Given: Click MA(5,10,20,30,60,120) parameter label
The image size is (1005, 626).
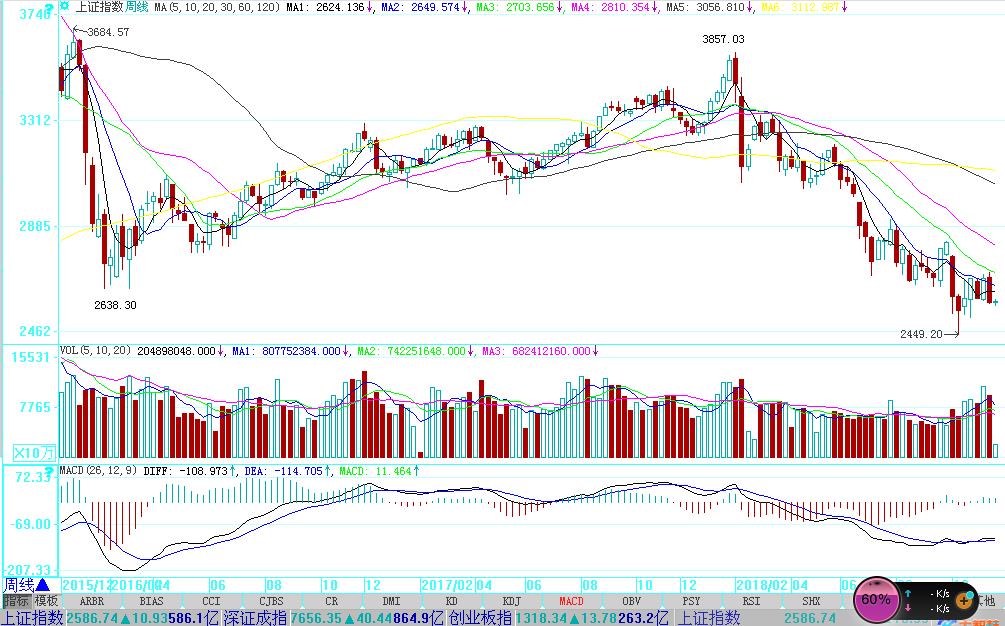Looking at the screenshot, I should pyautogui.click(x=217, y=7).
